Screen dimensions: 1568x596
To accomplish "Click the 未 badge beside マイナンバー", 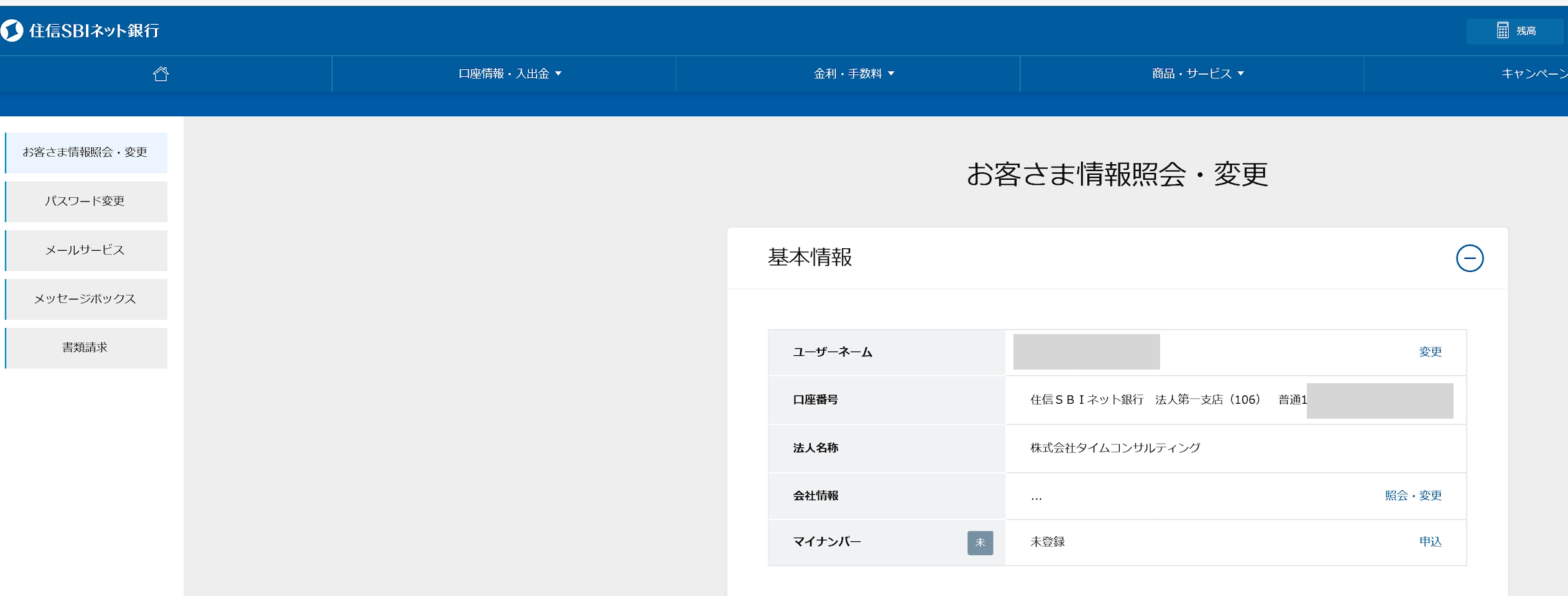I will click(x=980, y=542).
